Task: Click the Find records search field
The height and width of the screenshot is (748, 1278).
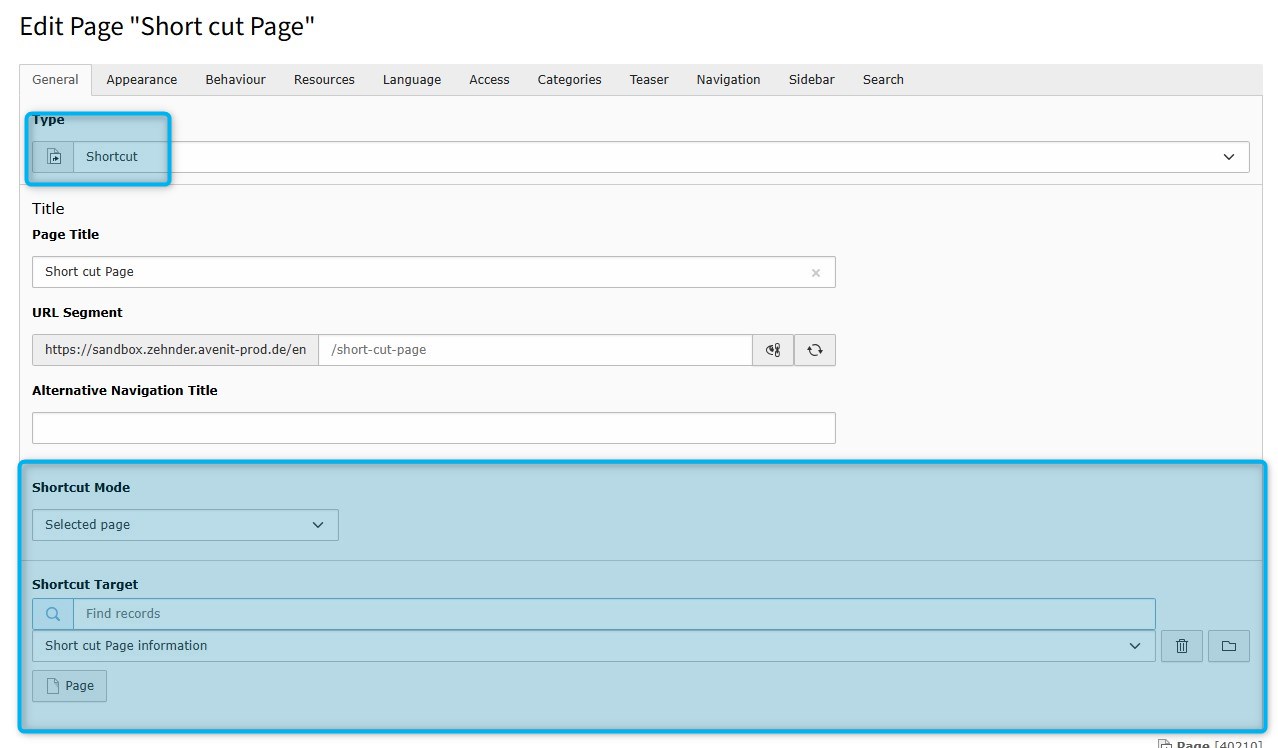Action: (613, 614)
